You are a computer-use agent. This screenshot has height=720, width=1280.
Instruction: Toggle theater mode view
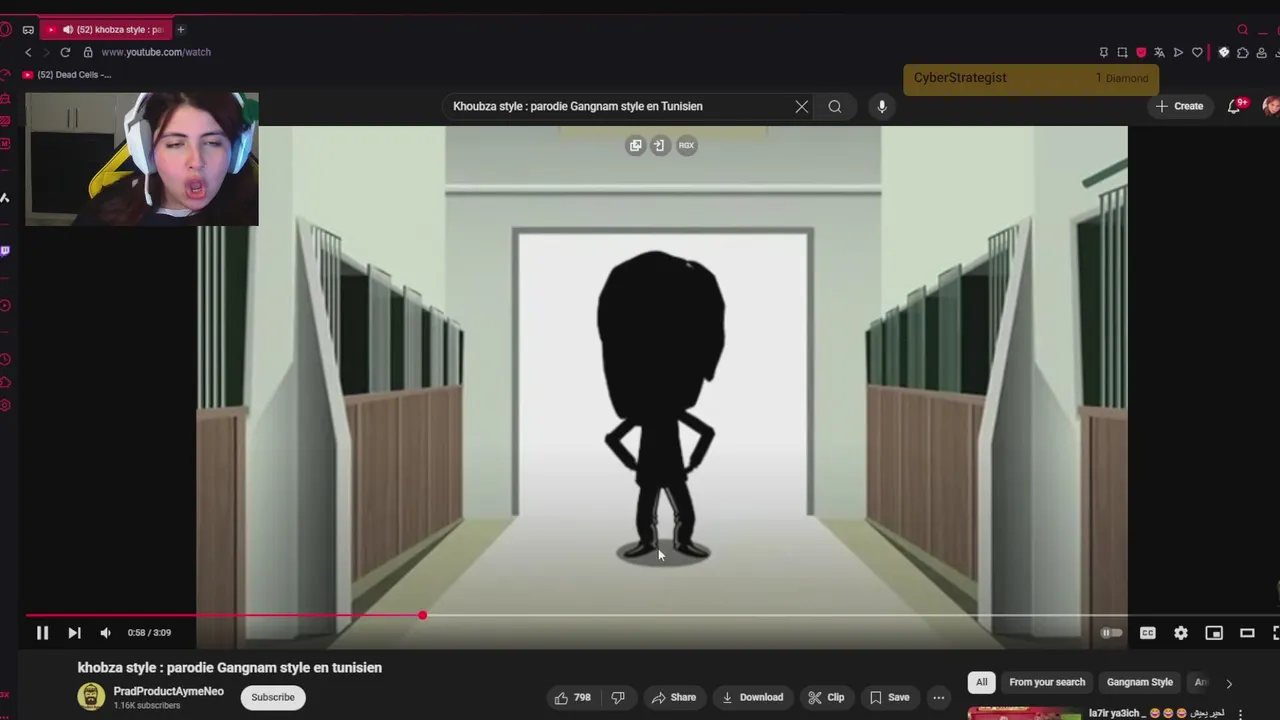click(x=1247, y=633)
